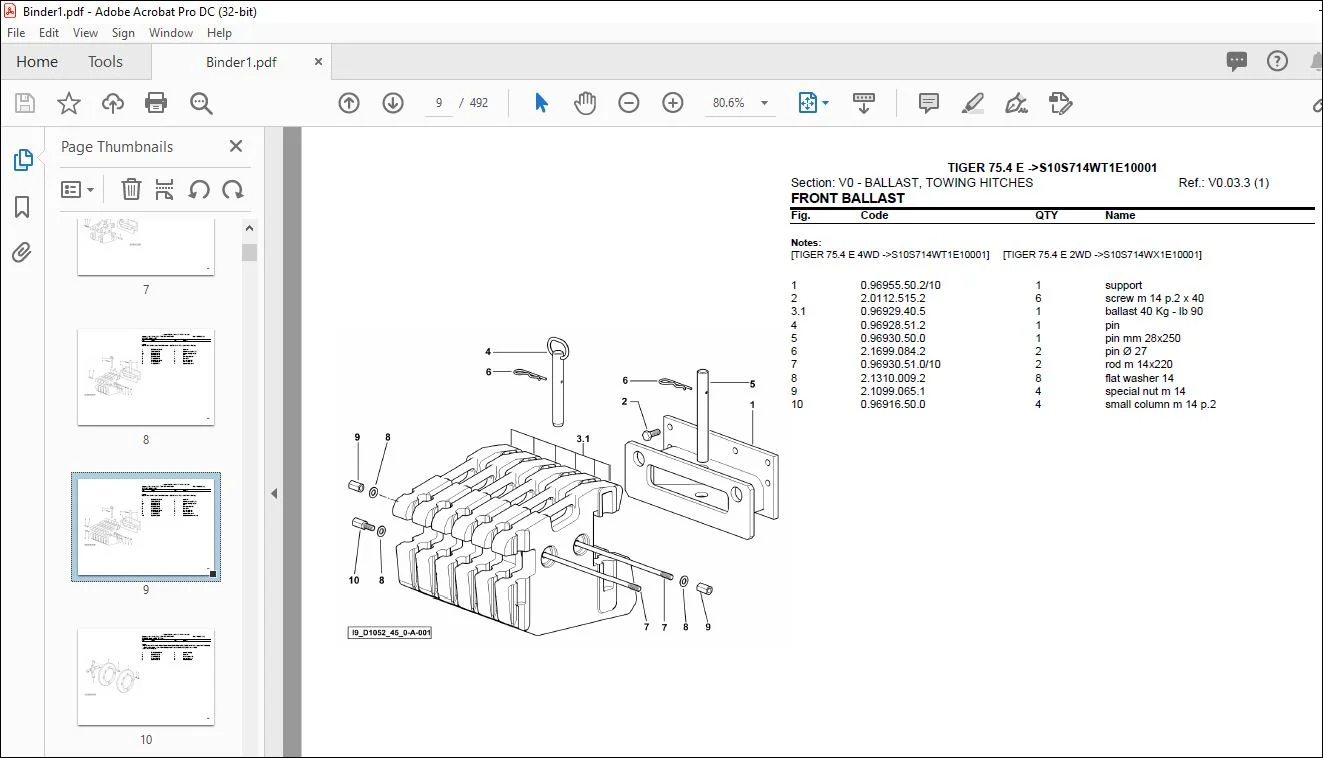This screenshot has width=1323, height=758.
Task: Click the thumbnails scrollbar up arrow
Action: pyautogui.click(x=250, y=229)
